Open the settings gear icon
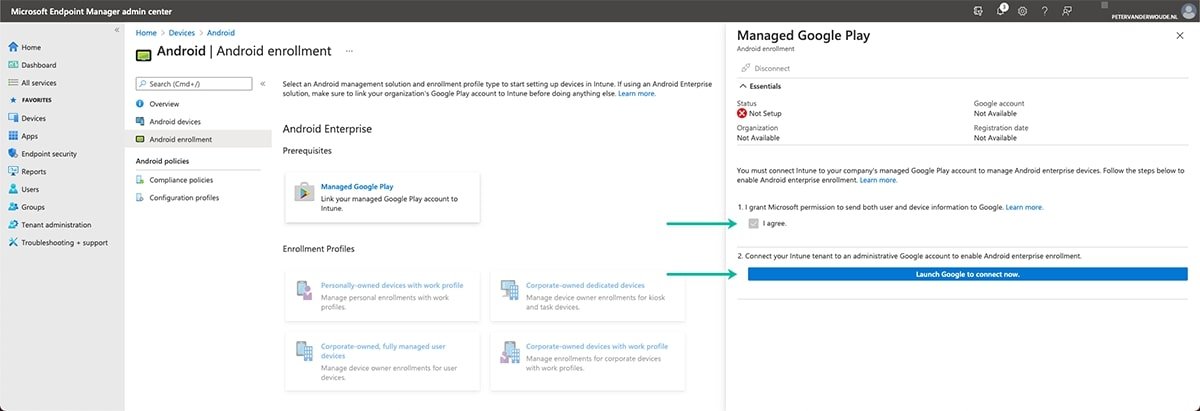 coord(1022,10)
